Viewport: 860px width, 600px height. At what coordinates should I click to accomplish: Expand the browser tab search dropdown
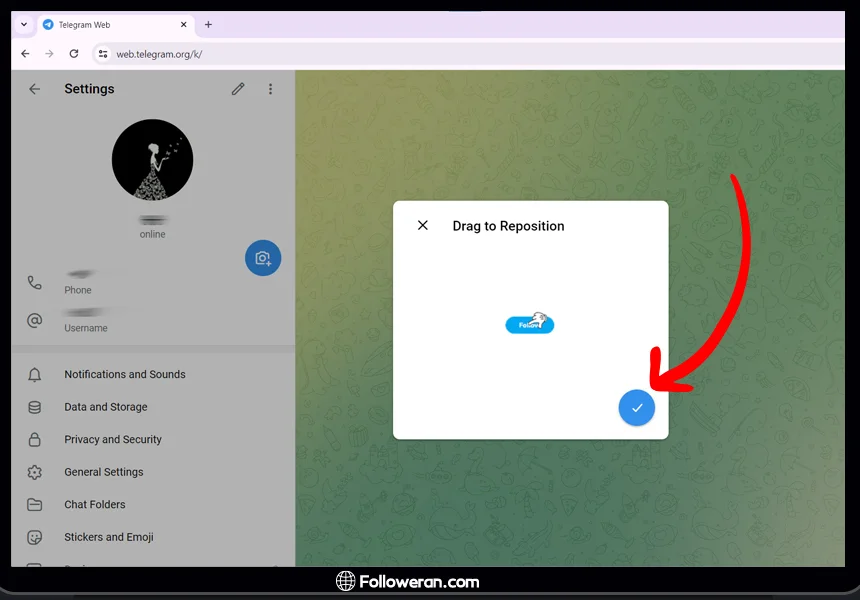(24, 24)
